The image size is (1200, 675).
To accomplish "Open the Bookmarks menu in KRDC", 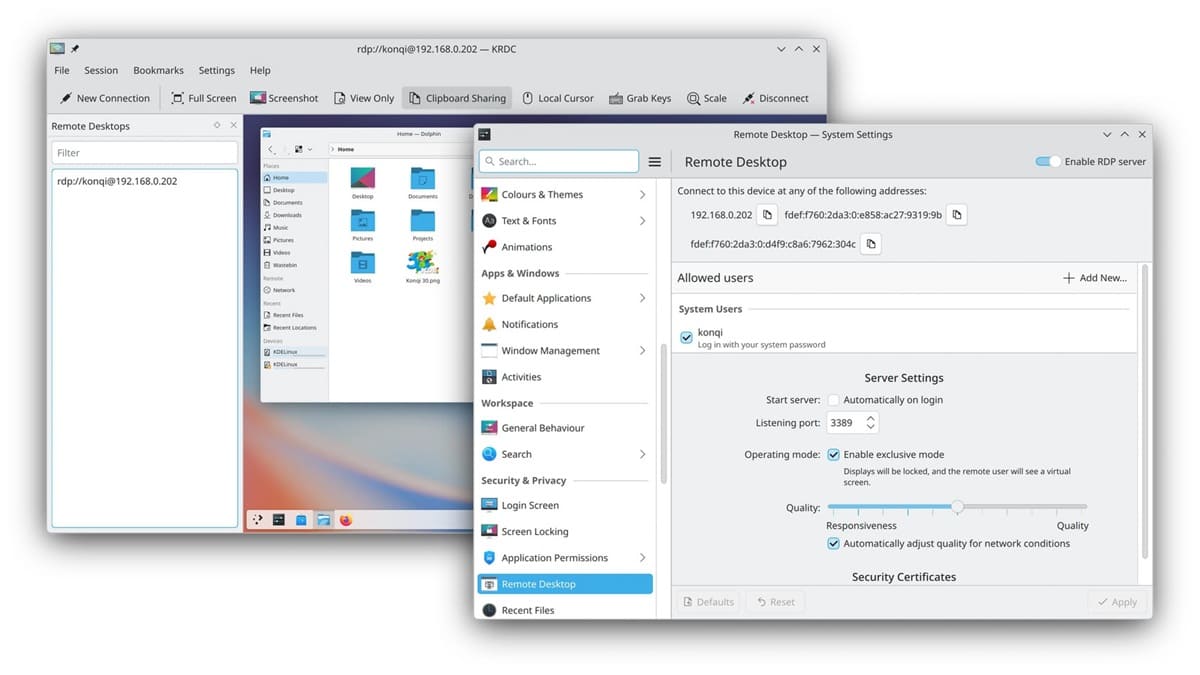I will (158, 70).
